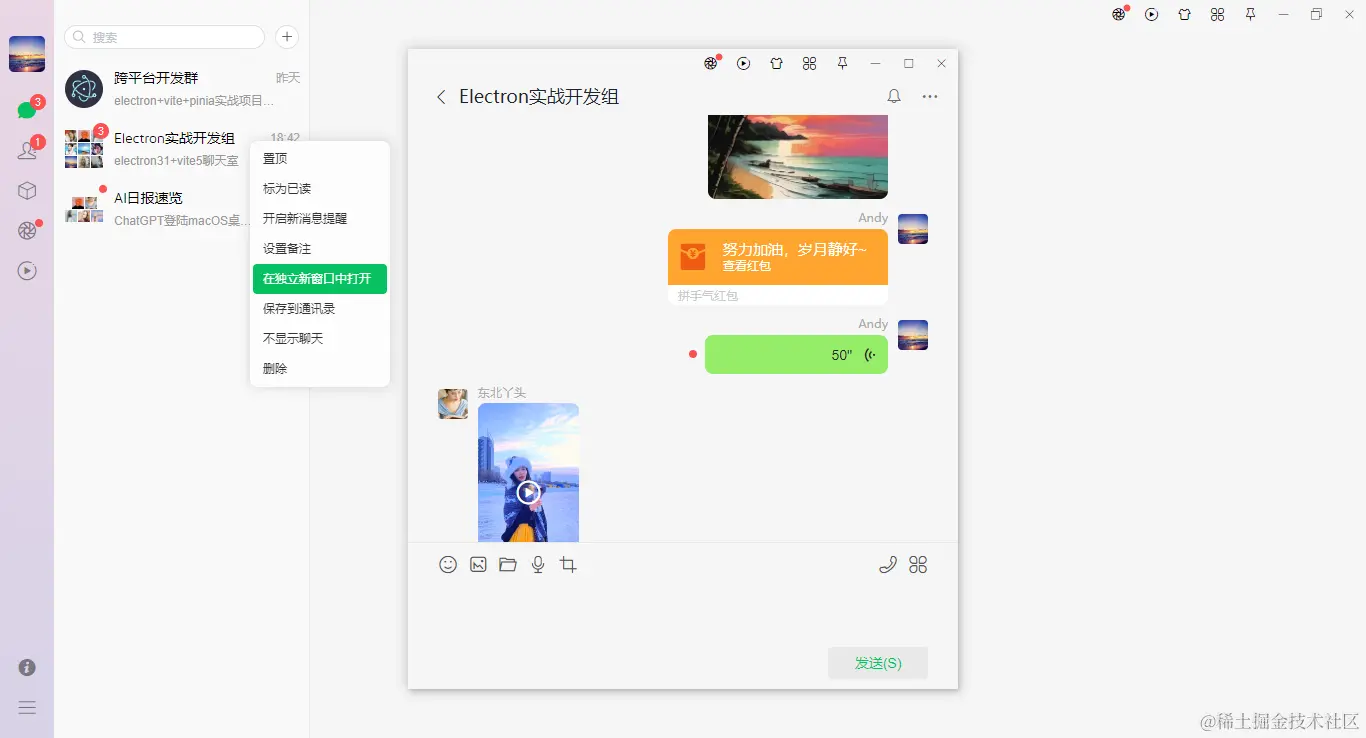Open the screenshot capture tool
The image size is (1366, 738).
point(568,564)
